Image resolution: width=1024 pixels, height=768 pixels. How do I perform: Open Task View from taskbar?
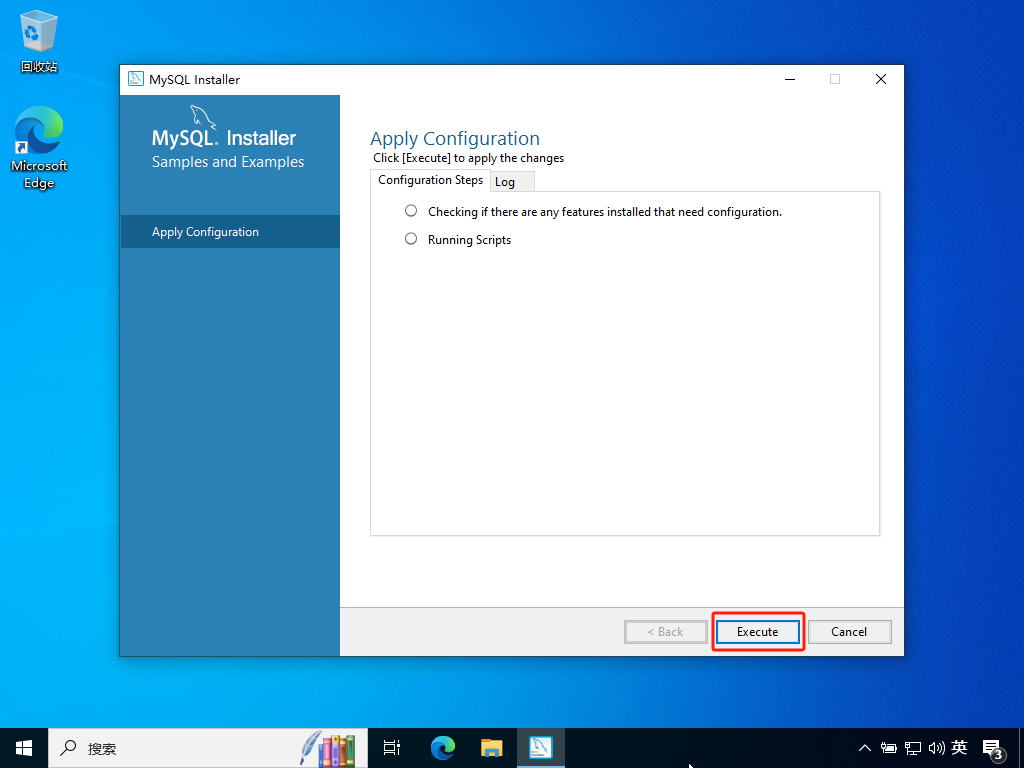point(392,748)
